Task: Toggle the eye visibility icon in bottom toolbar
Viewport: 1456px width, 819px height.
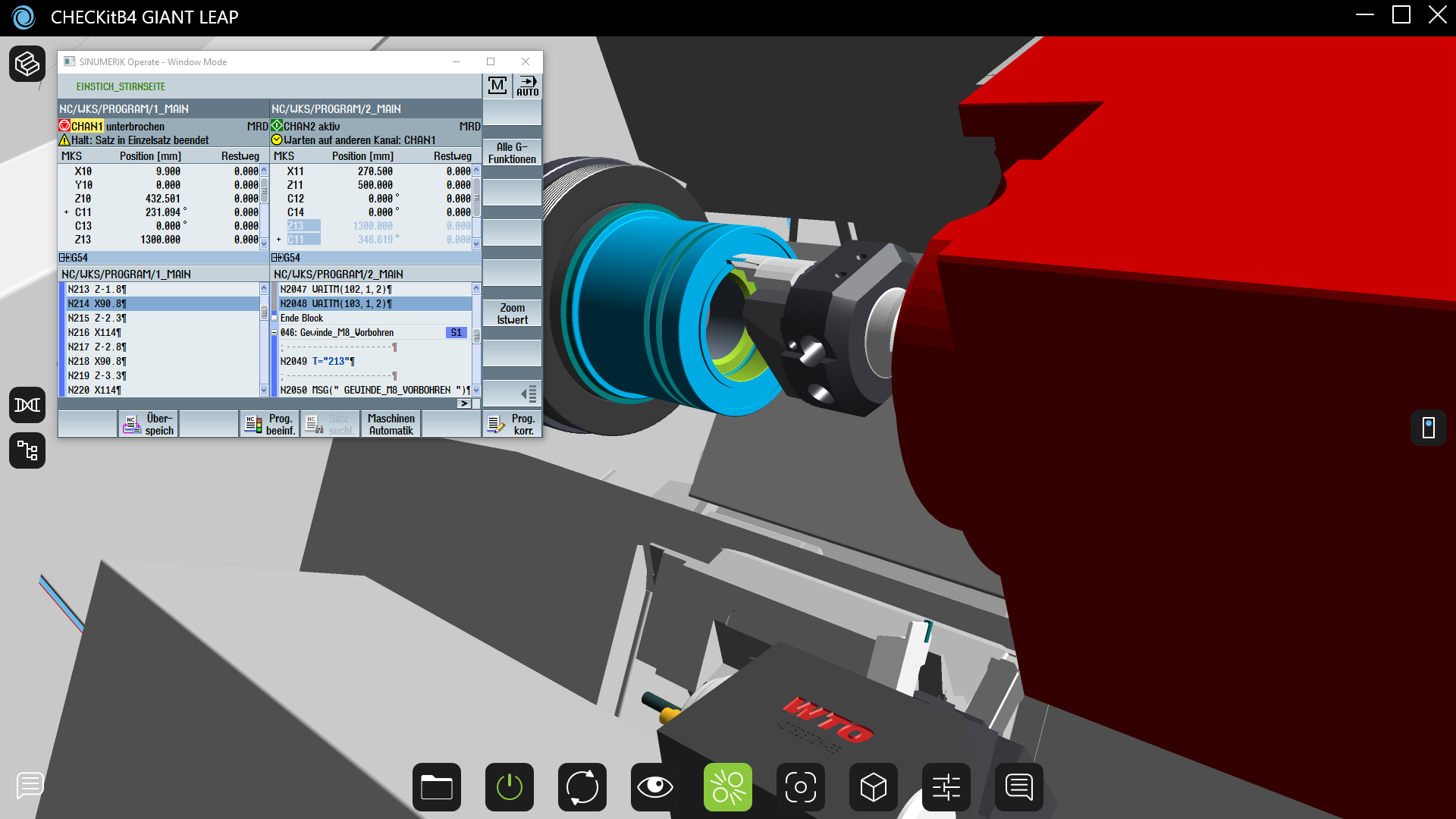Action: (x=655, y=787)
